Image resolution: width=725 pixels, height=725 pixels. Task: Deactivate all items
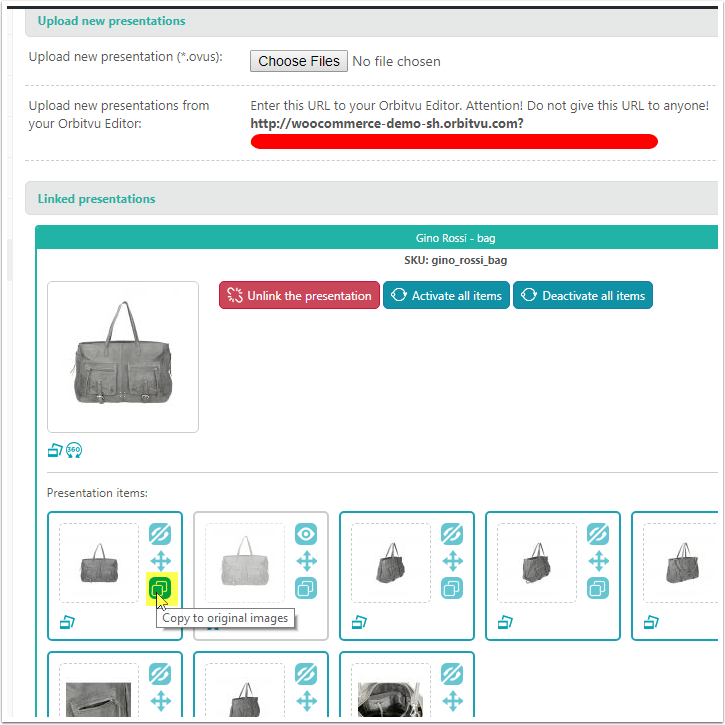583,295
